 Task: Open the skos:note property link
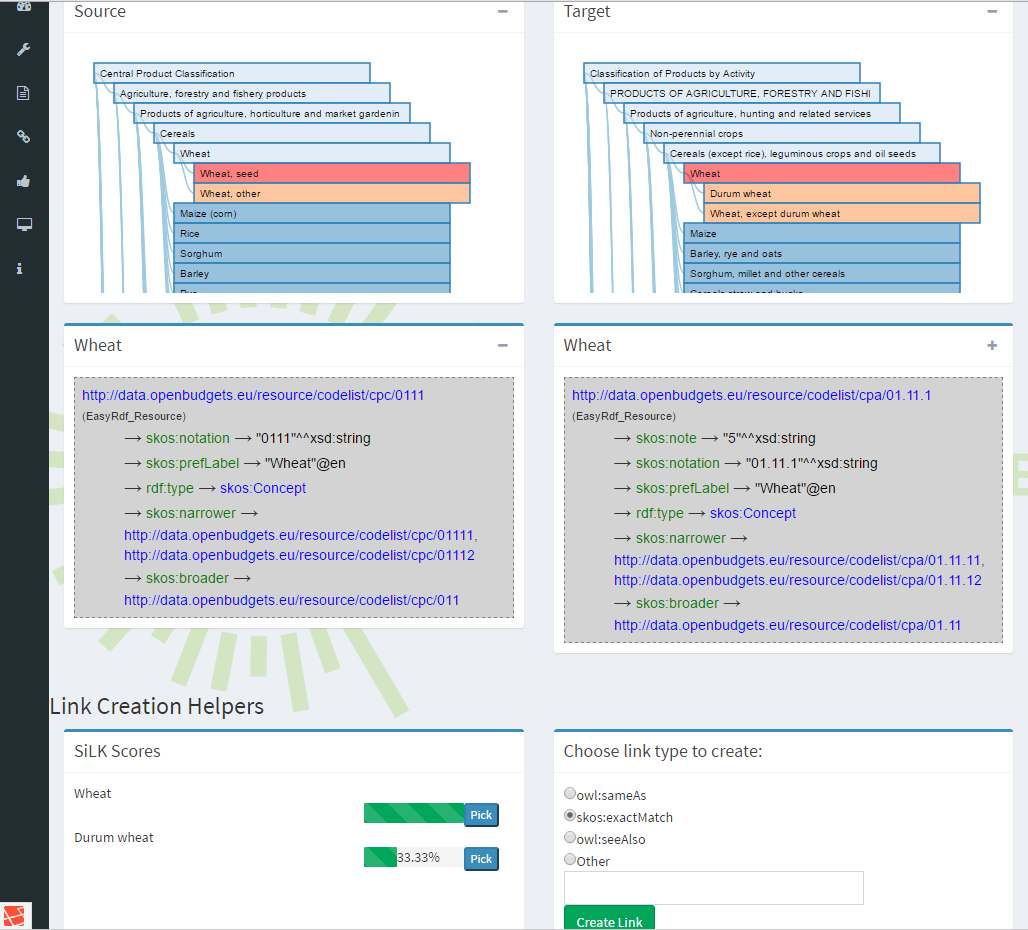point(666,438)
